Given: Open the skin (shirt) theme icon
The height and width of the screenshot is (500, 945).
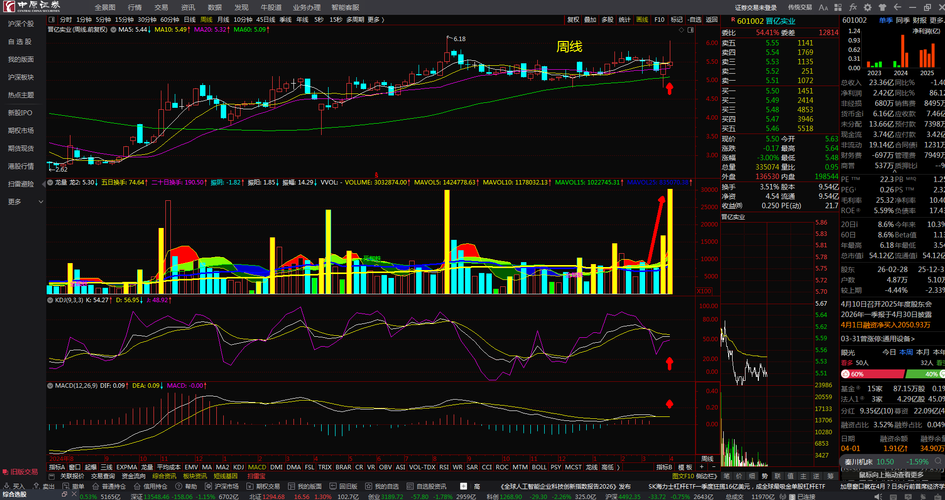Looking at the screenshot, I should tap(882, 7).
